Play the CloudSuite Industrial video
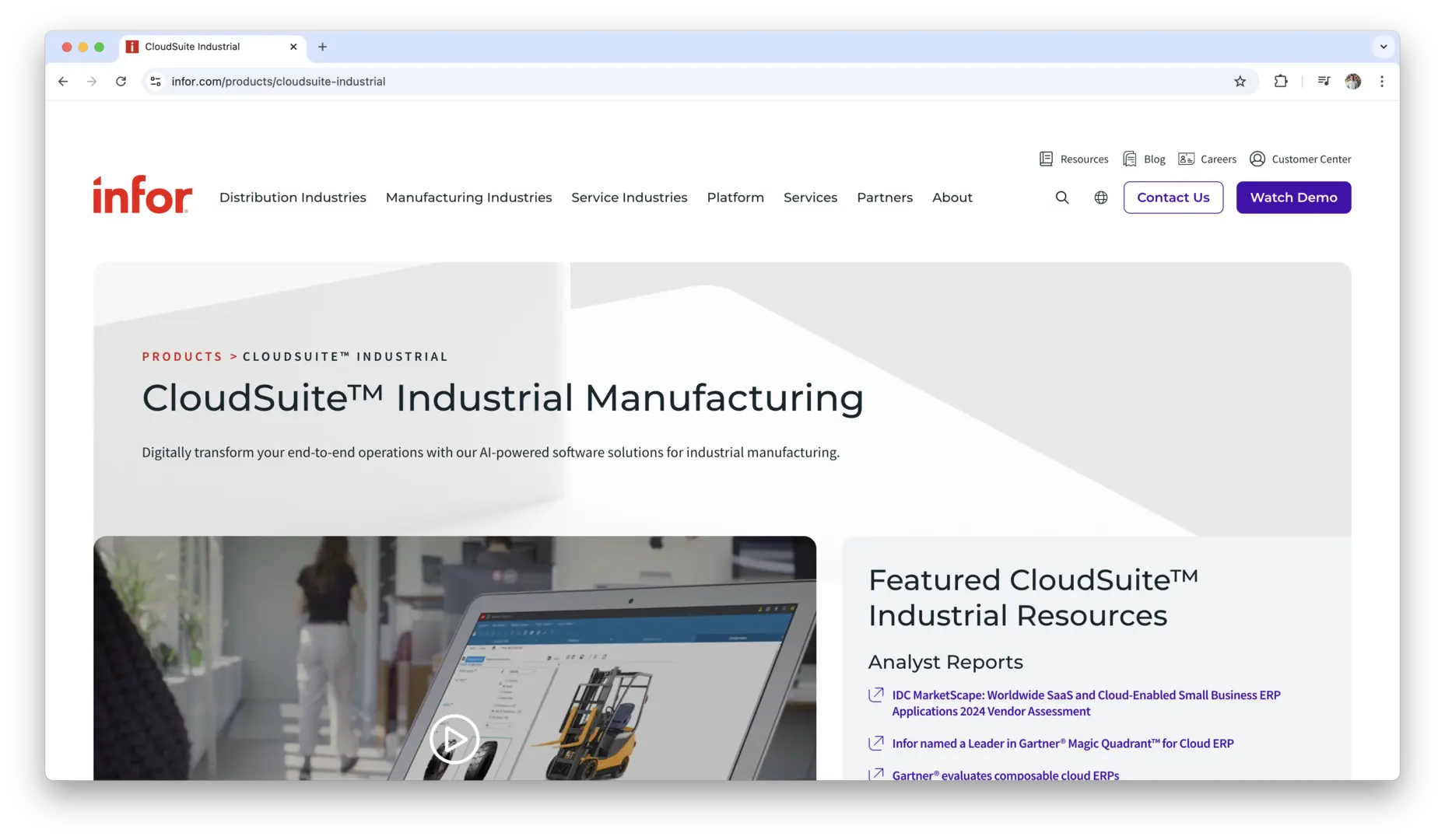The height and width of the screenshot is (840, 1445). (454, 738)
